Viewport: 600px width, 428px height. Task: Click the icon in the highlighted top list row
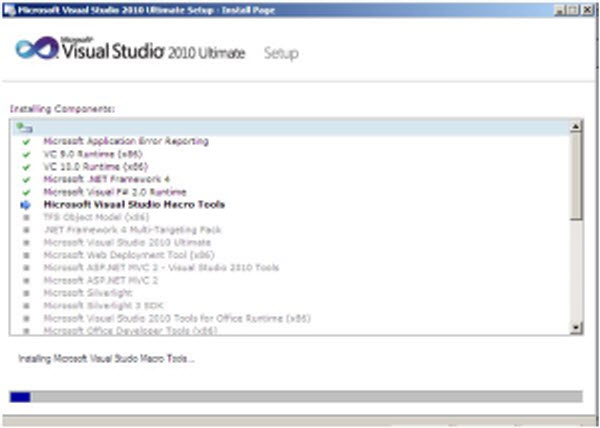pos(25,128)
